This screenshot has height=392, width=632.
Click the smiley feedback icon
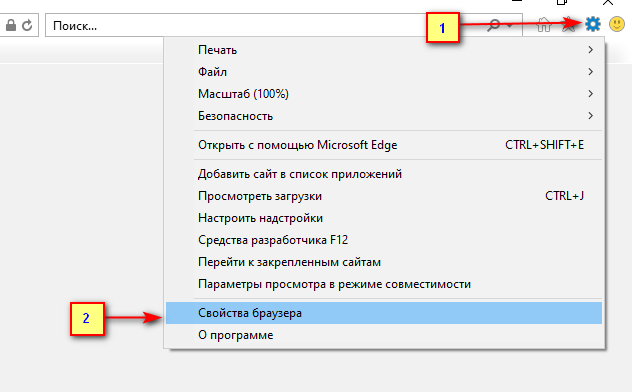pos(617,25)
